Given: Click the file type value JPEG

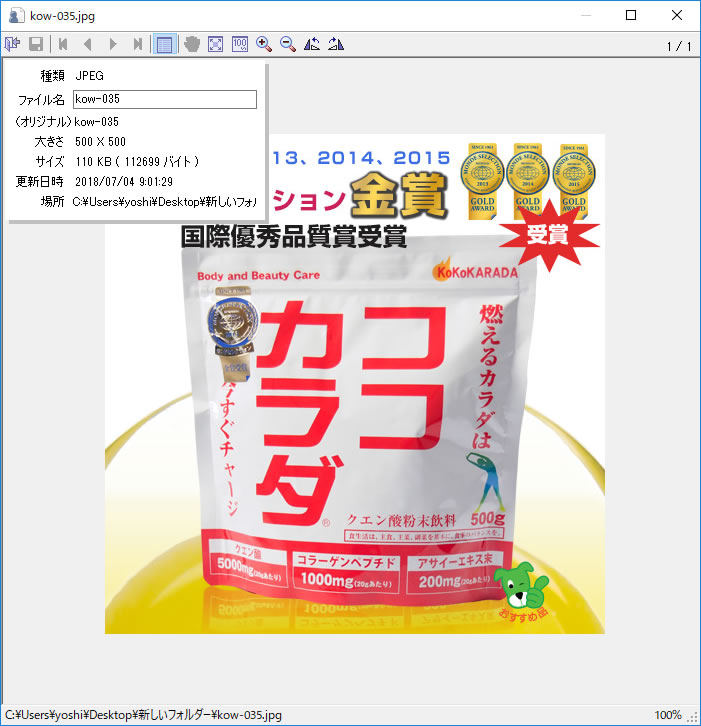Looking at the screenshot, I should 89,75.
